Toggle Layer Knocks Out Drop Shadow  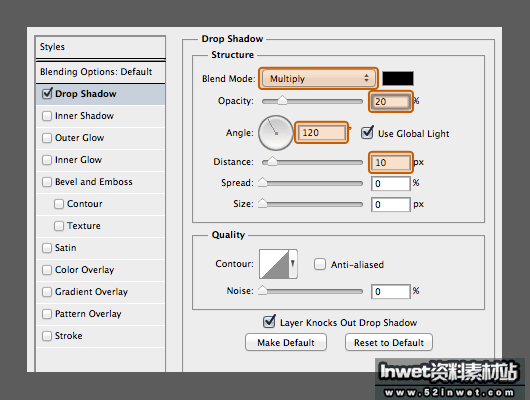coord(269,322)
